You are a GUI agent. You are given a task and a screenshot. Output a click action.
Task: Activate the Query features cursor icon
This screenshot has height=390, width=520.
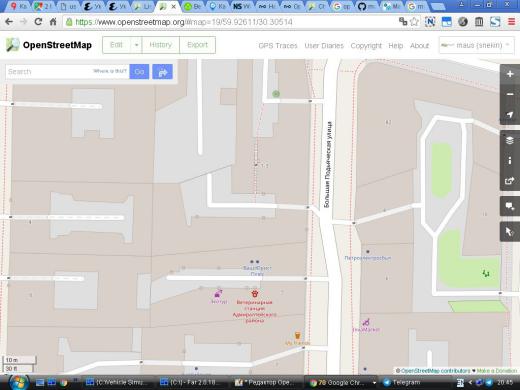(510, 232)
